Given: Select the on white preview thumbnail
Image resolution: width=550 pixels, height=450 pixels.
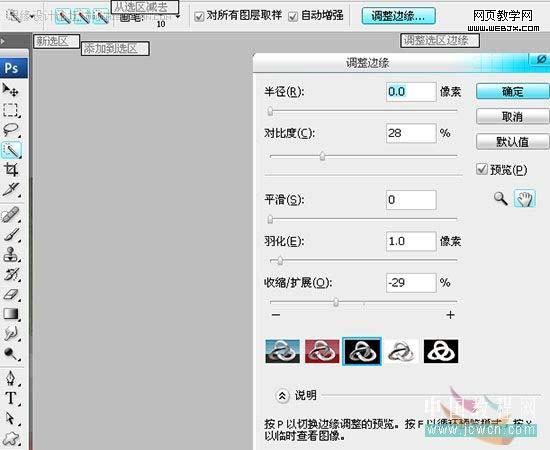Looking at the screenshot, I should coord(402,351).
